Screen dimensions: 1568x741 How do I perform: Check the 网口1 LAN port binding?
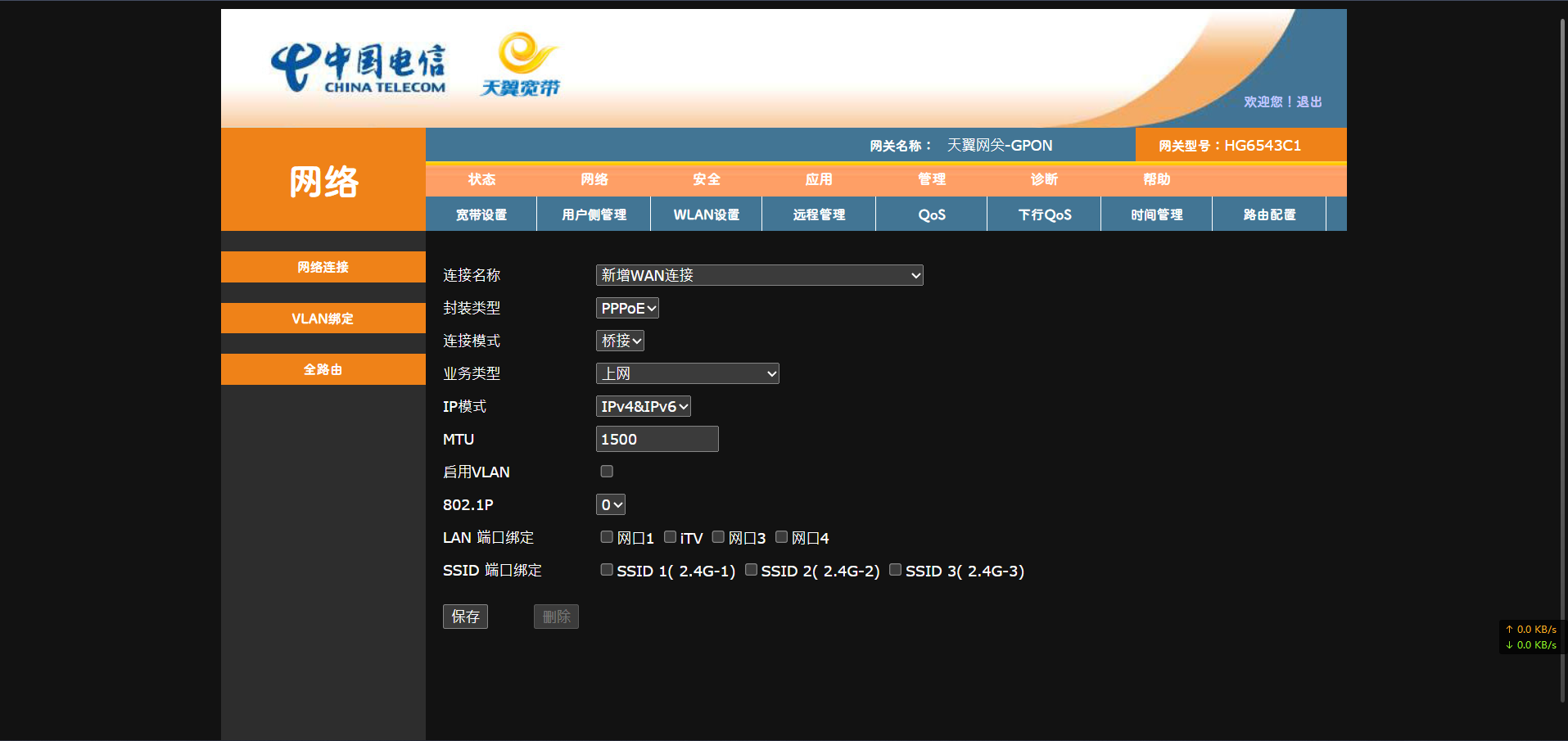pyautogui.click(x=607, y=537)
